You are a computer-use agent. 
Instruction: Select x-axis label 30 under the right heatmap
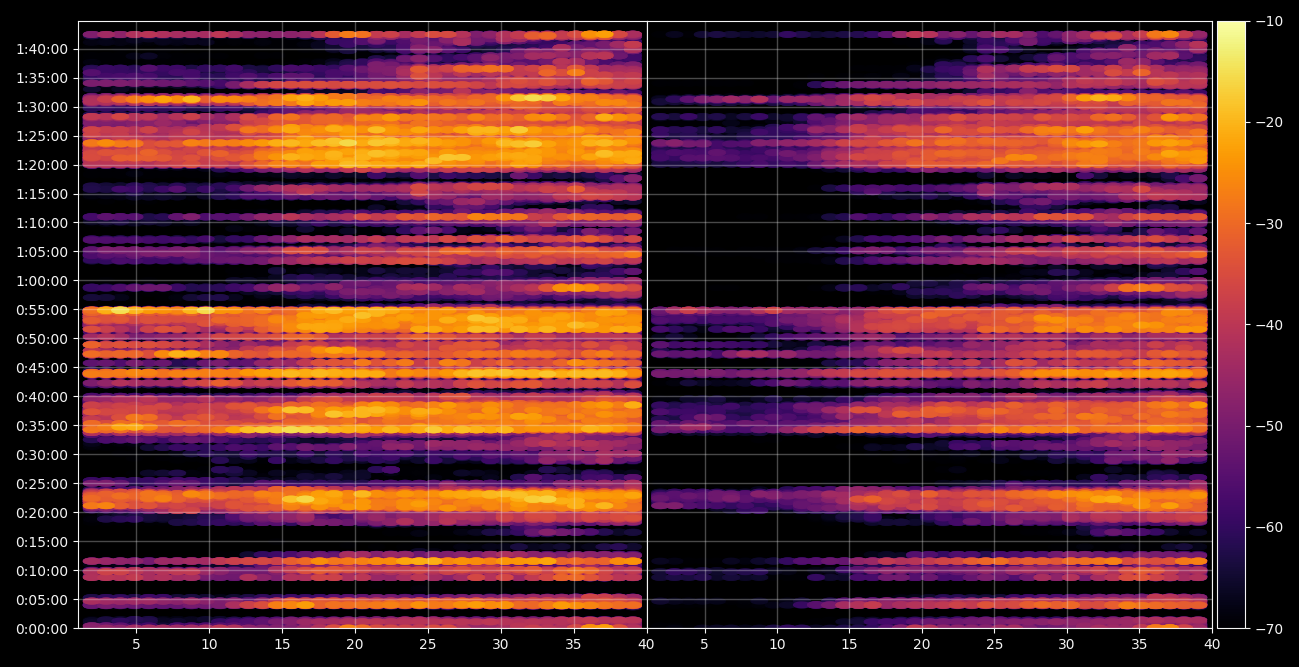point(1066,645)
